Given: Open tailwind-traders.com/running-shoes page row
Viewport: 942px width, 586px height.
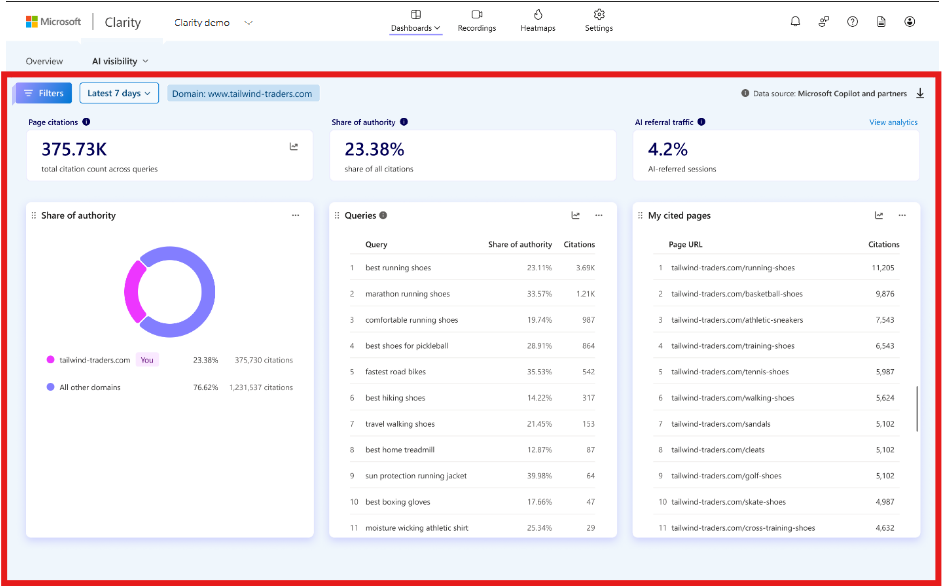Looking at the screenshot, I should [776, 267].
